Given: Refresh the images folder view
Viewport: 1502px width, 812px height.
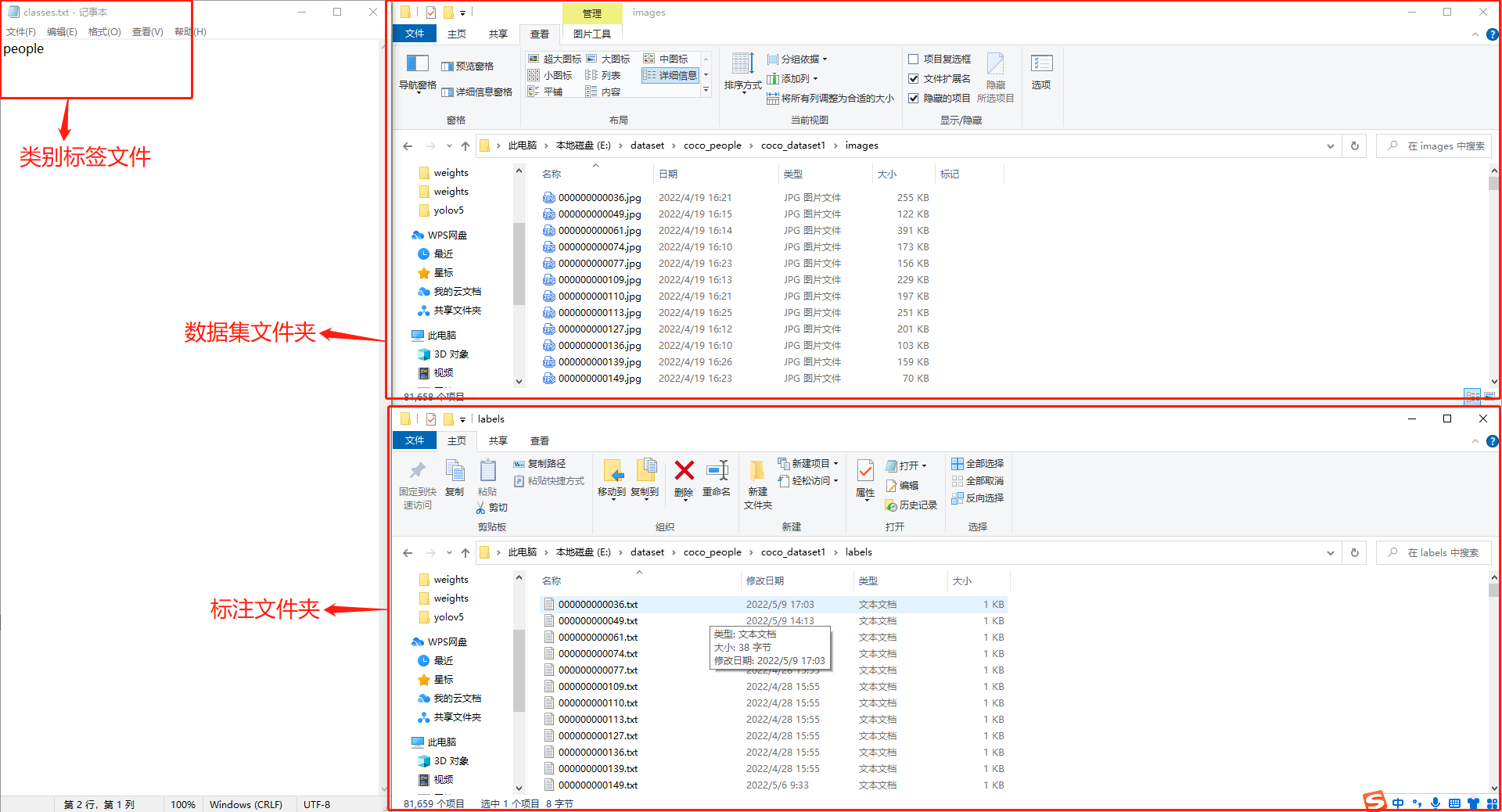Looking at the screenshot, I should pos(1354,146).
